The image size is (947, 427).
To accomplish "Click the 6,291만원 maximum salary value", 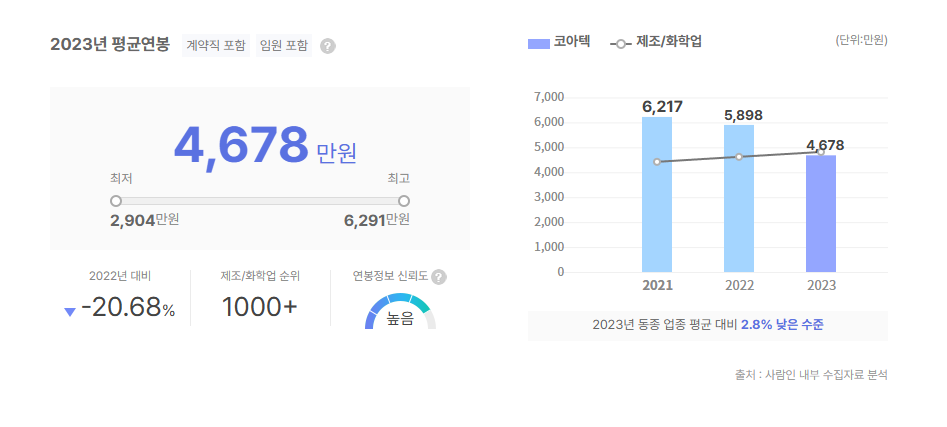I will pos(377,220).
